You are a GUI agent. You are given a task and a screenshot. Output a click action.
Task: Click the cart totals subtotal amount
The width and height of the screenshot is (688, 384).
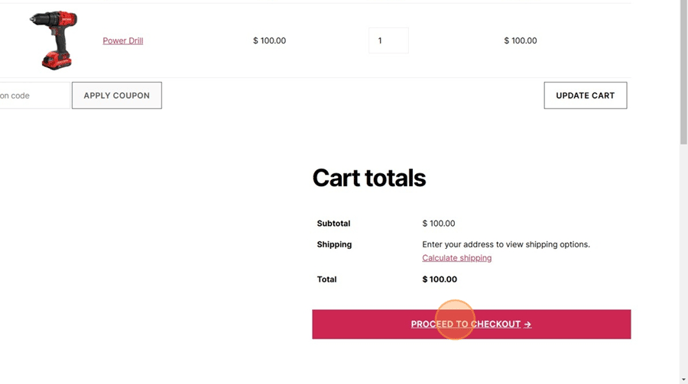pos(439,223)
